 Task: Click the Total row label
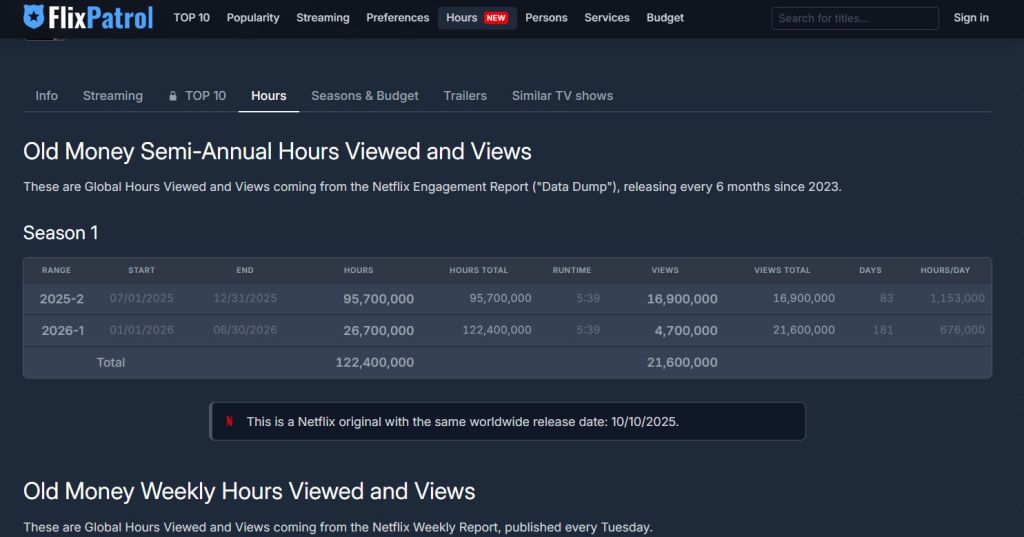(x=110, y=362)
